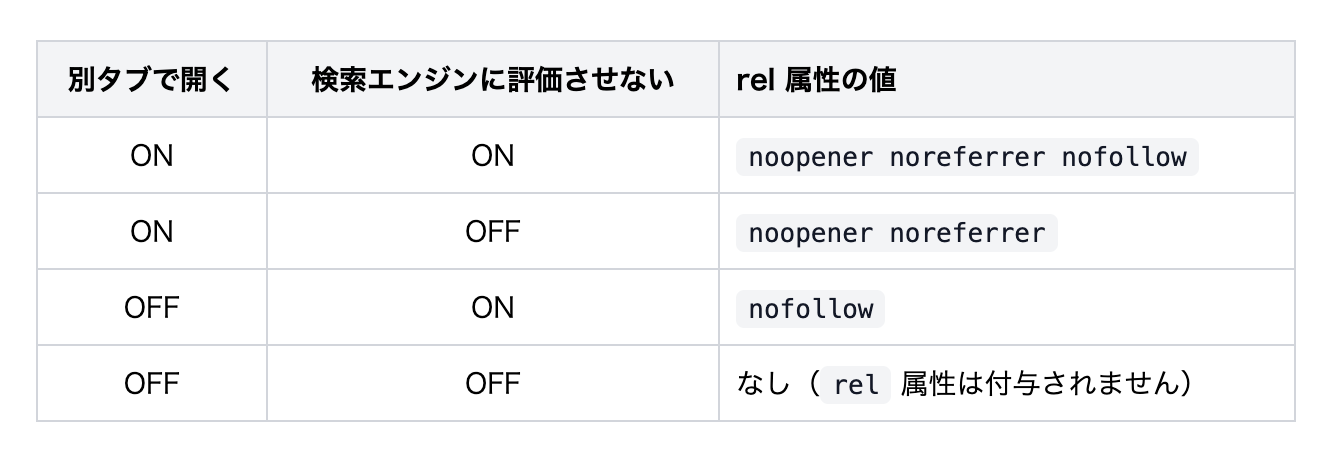Click 検索エンジン OFF in the なし row

coord(492,385)
